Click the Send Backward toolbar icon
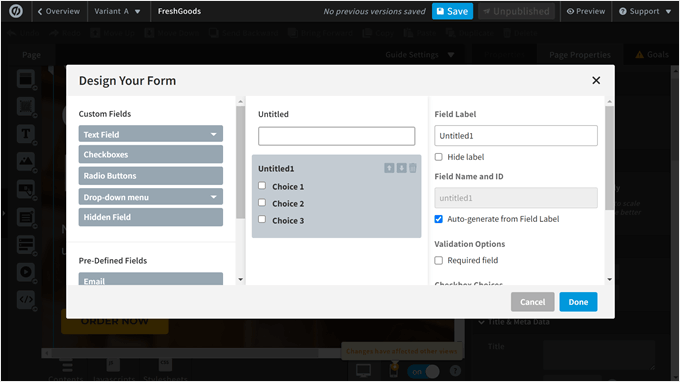This screenshot has width=680, height=382. point(213,33)
